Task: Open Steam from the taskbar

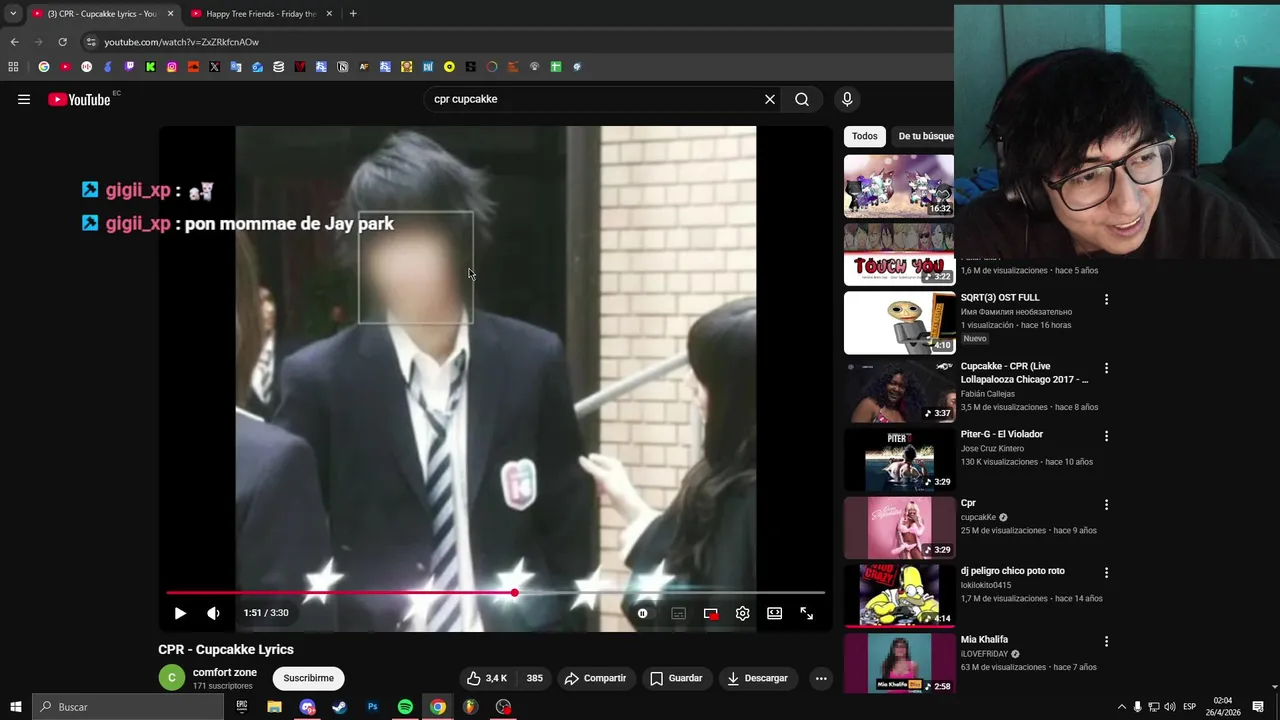Action: [340, 707]
